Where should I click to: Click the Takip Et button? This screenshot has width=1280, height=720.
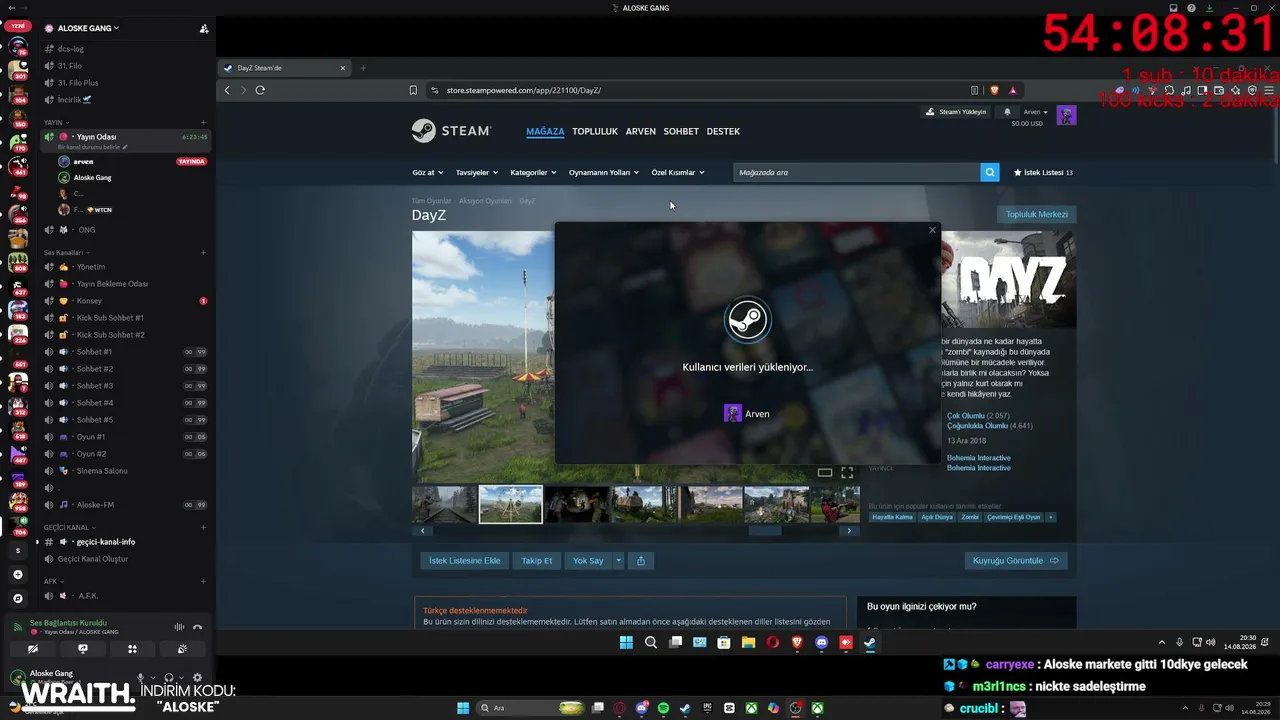(x=537, y=561)
